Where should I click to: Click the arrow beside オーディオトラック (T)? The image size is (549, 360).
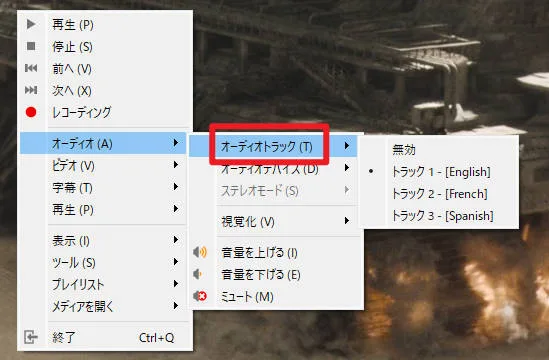click(x=347, y=145)
